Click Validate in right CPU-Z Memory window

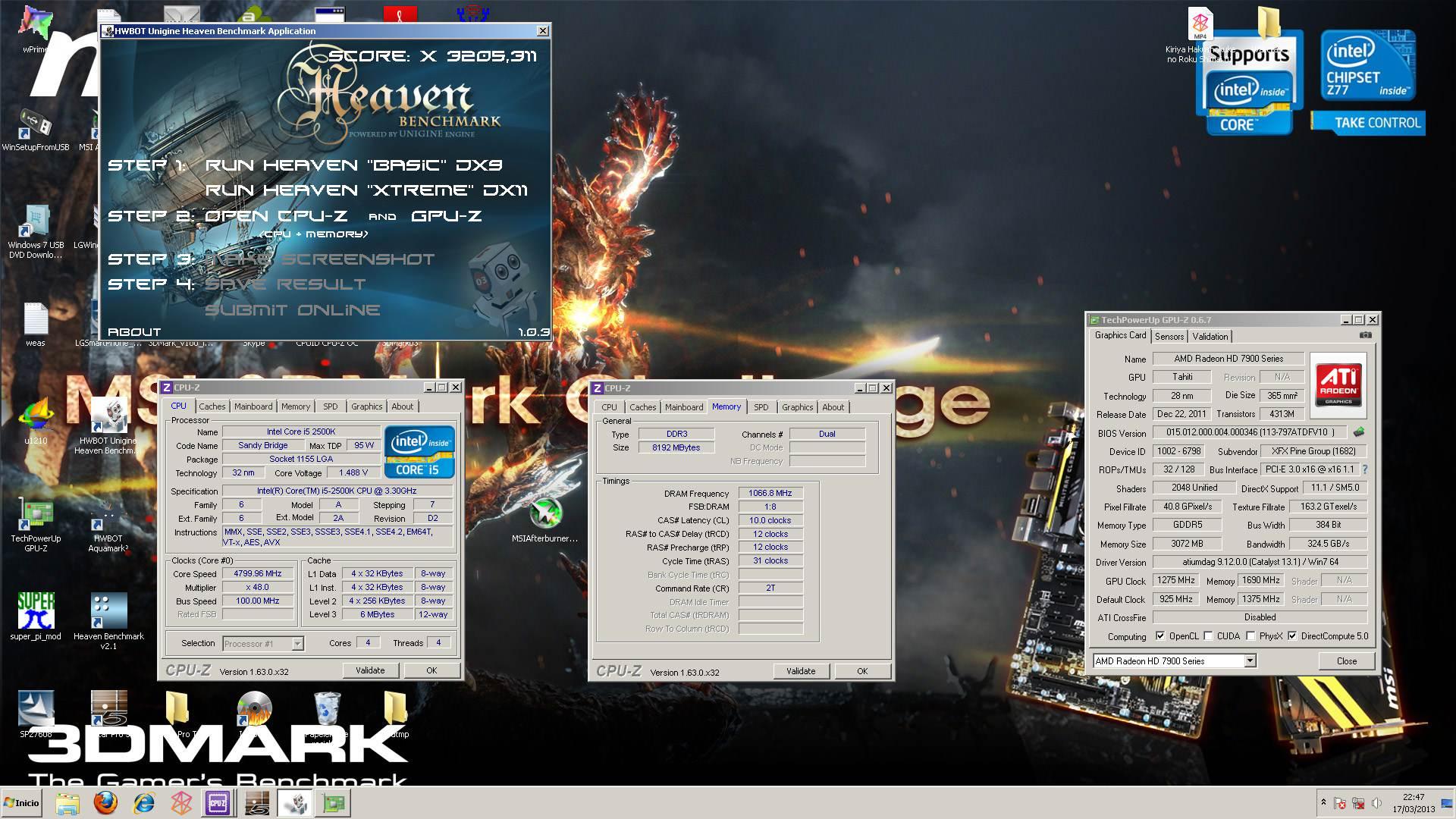tap(801, 671)
